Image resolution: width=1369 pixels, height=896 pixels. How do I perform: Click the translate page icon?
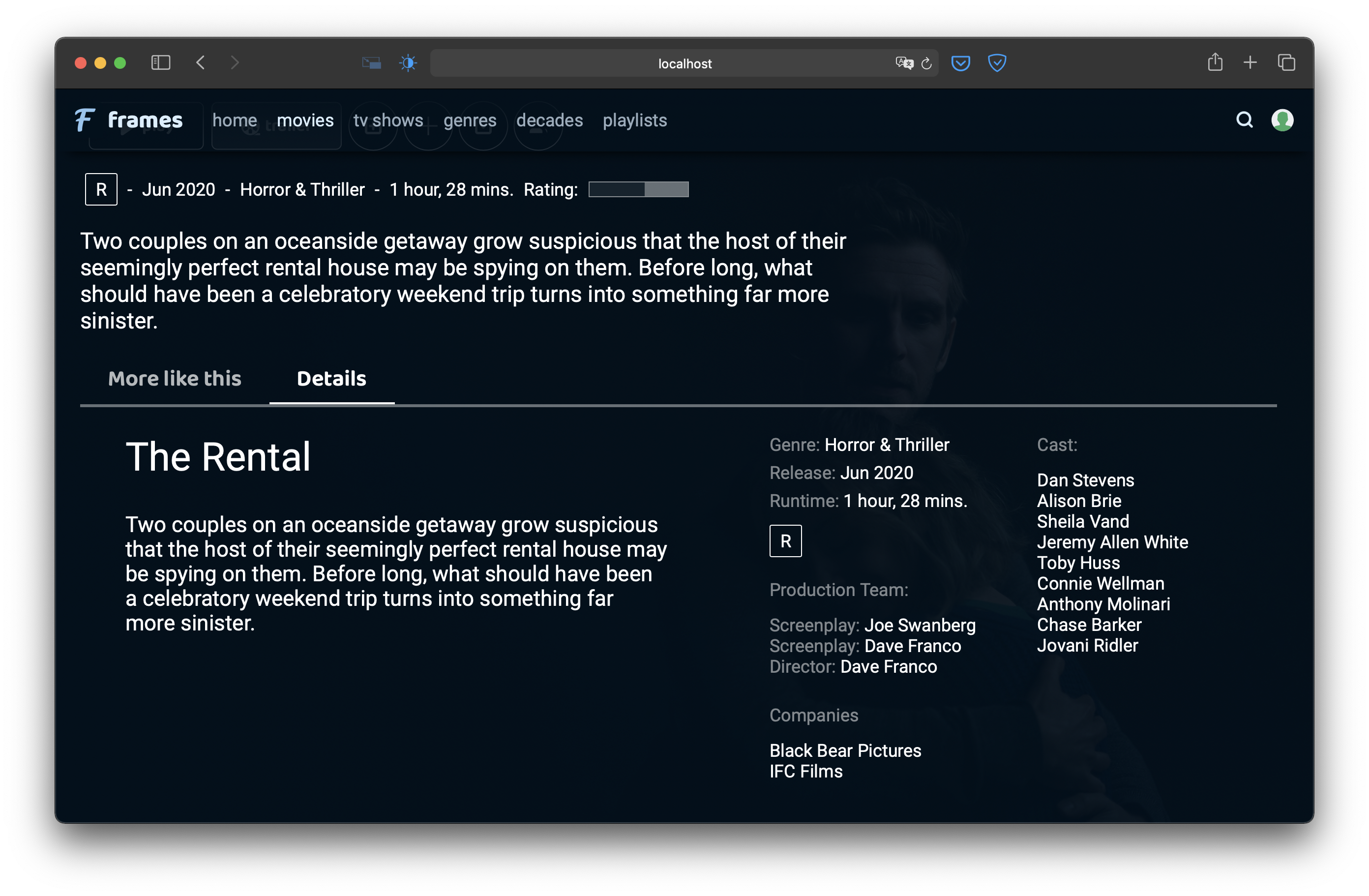(904, 62)
